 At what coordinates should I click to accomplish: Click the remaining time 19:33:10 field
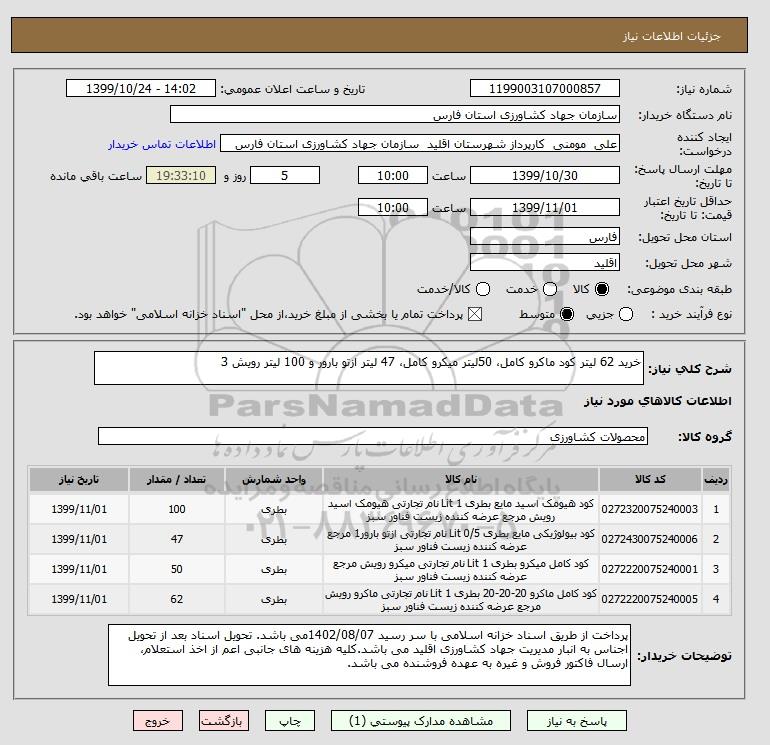(181, 175)
